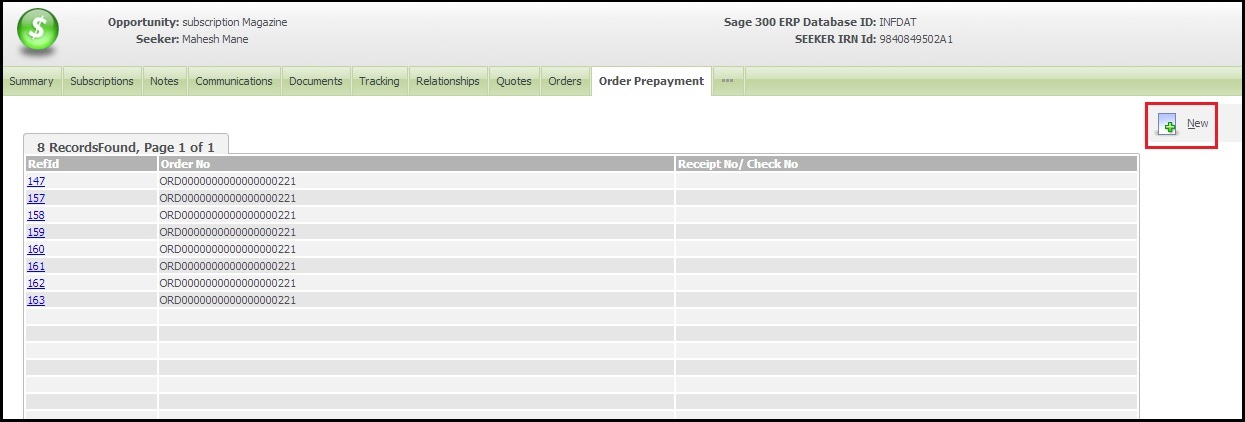Click the seeker name 'Mahesh Mane'
The height and width of the screenshot is (422, 1245).
click(x=215, y=39)
